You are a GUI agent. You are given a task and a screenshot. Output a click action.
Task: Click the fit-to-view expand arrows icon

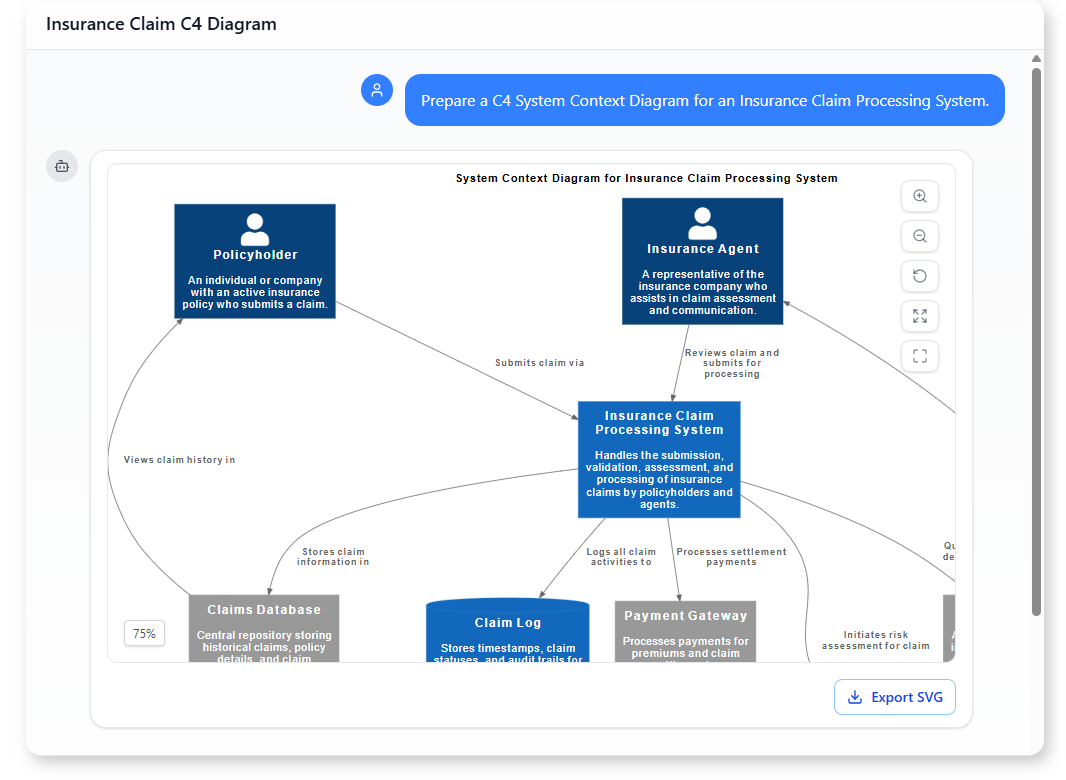(x=919, y=316)
